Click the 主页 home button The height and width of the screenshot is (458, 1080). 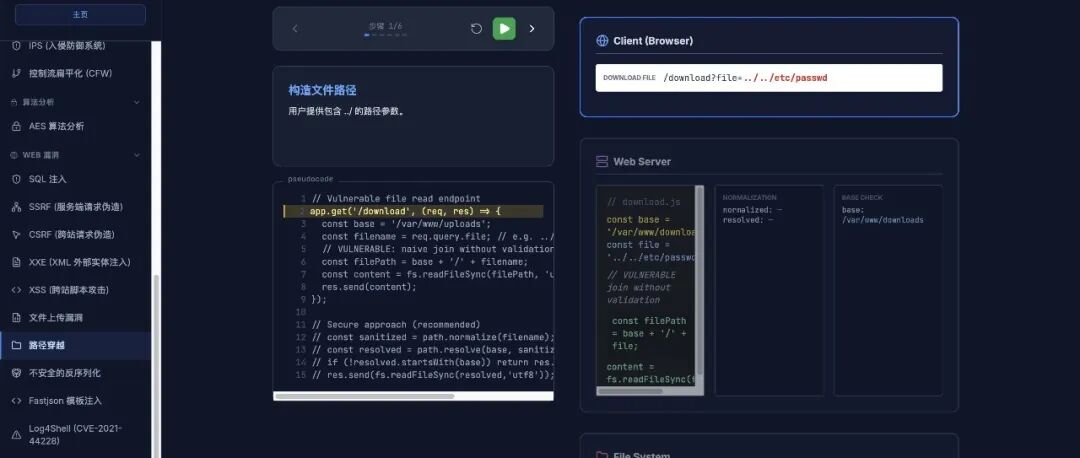click(80, 14)
